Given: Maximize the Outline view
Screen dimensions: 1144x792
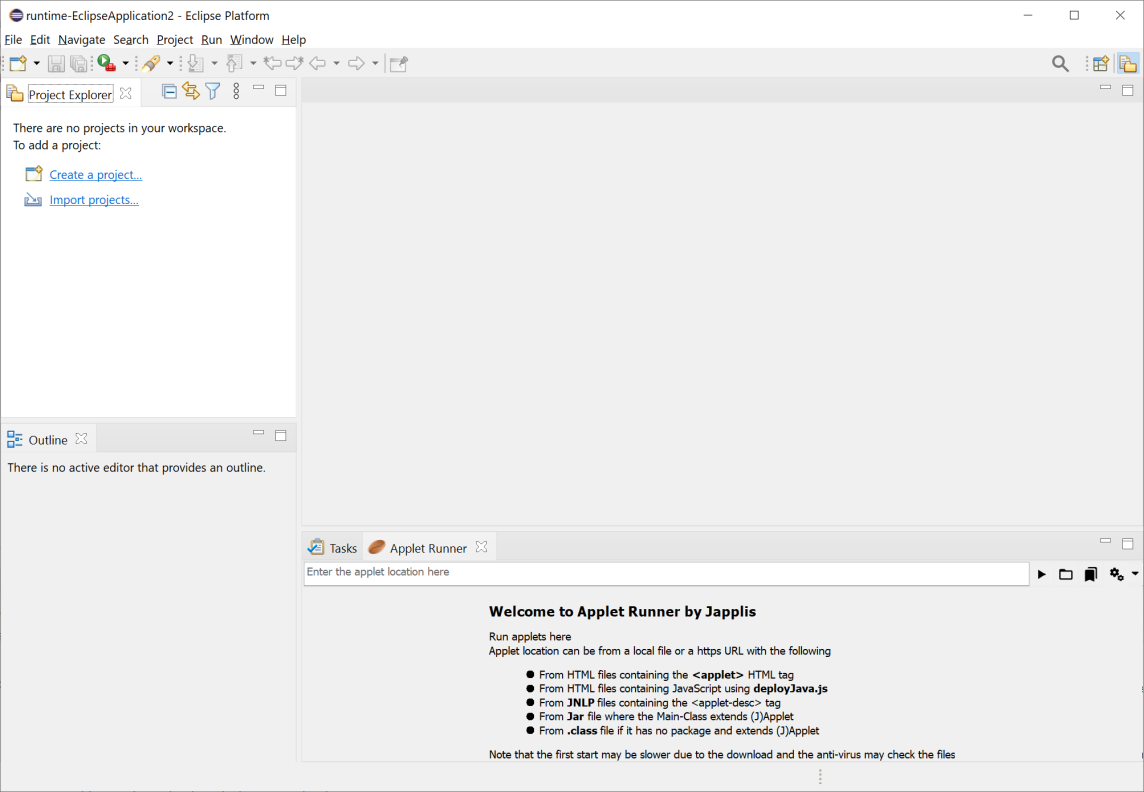Looking at the screenshot, I should 280,435.
